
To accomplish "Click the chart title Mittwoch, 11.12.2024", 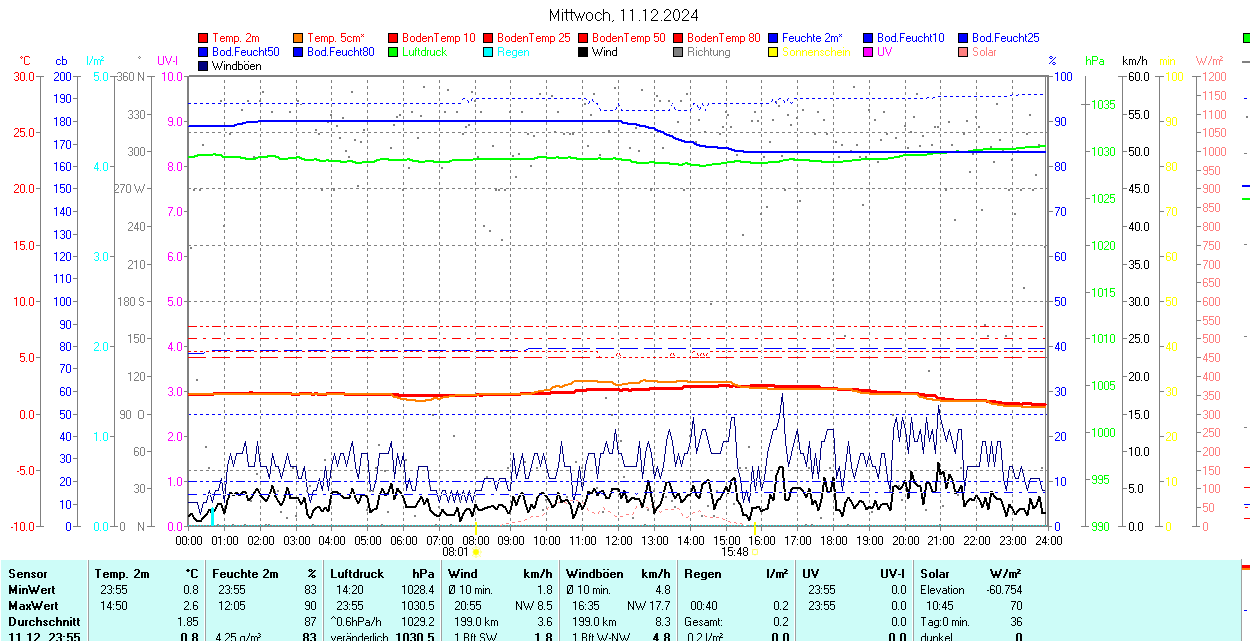I will click(624, 15).
